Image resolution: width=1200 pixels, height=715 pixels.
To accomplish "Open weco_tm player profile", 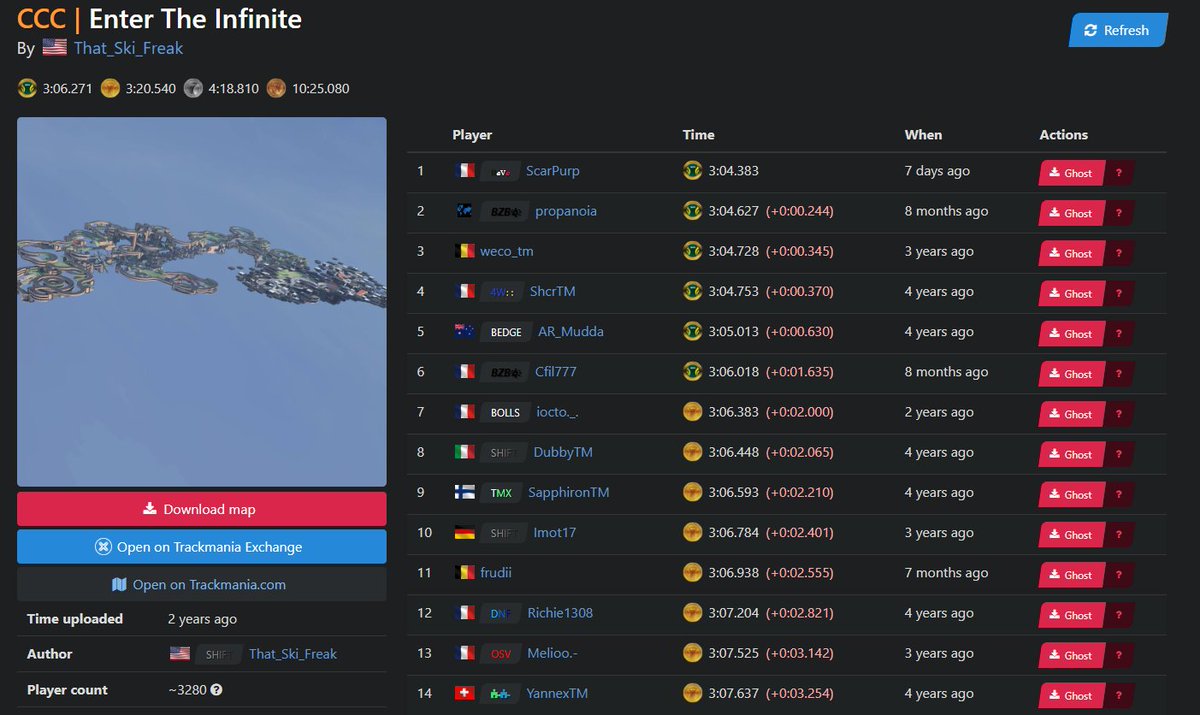I will (507, 251).
